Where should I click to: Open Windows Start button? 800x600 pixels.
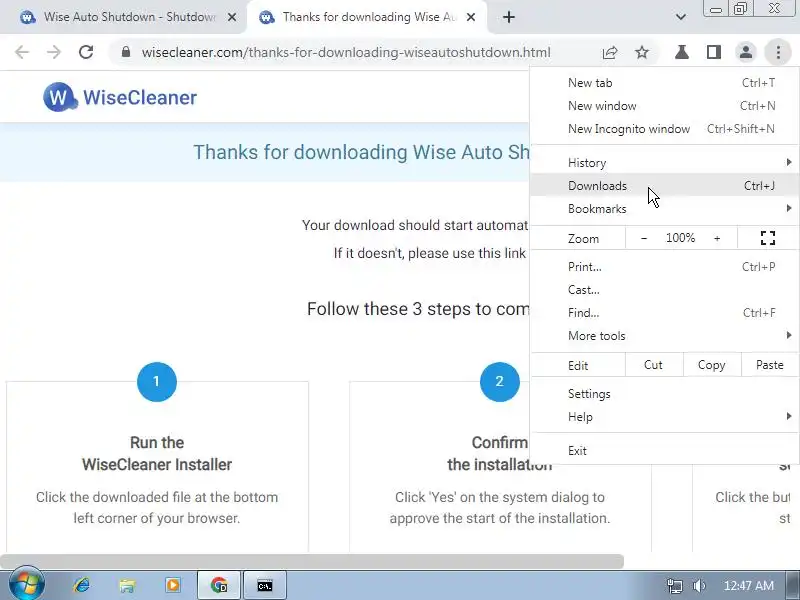coord(26,585)
